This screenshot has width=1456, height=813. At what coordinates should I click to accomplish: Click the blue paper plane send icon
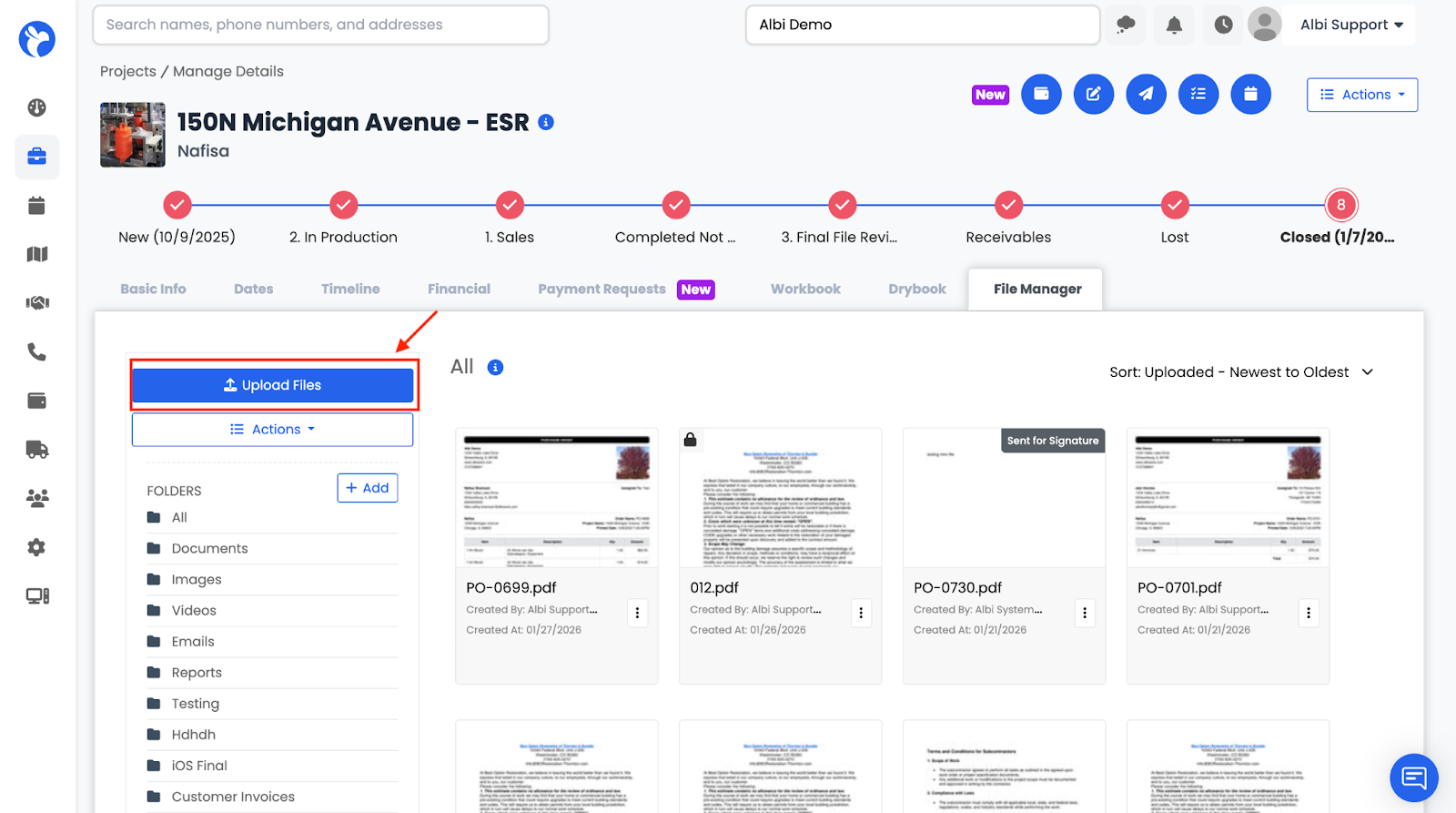tap(1146, 94)
